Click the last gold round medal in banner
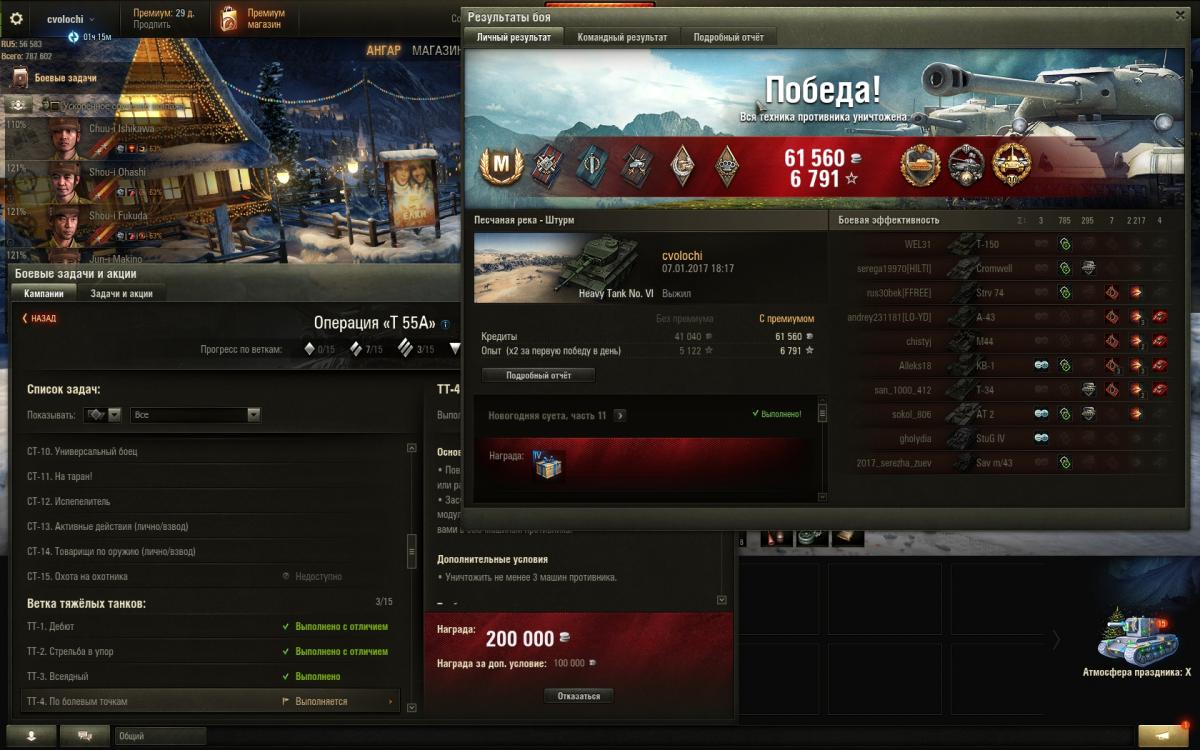1200x750 pixels. 1011,164
